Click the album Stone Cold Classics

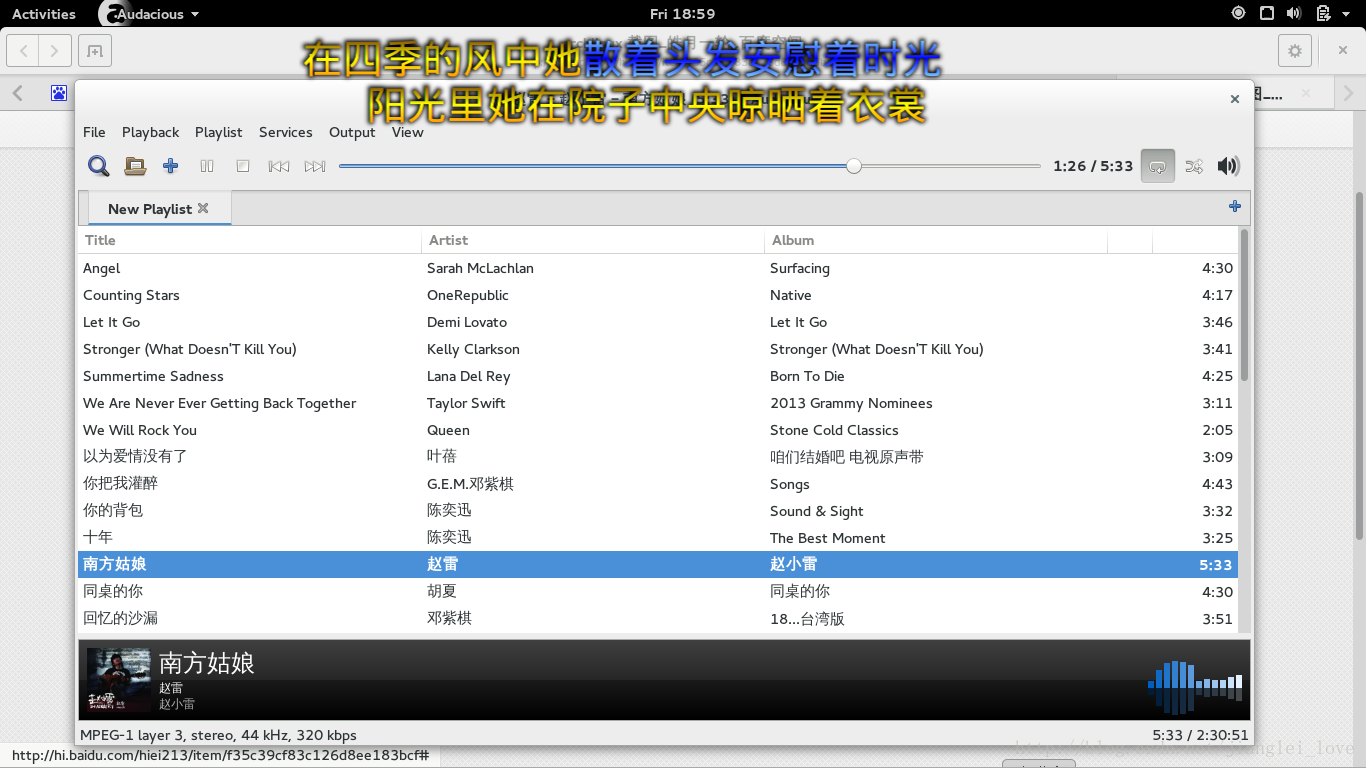point(834,430)
